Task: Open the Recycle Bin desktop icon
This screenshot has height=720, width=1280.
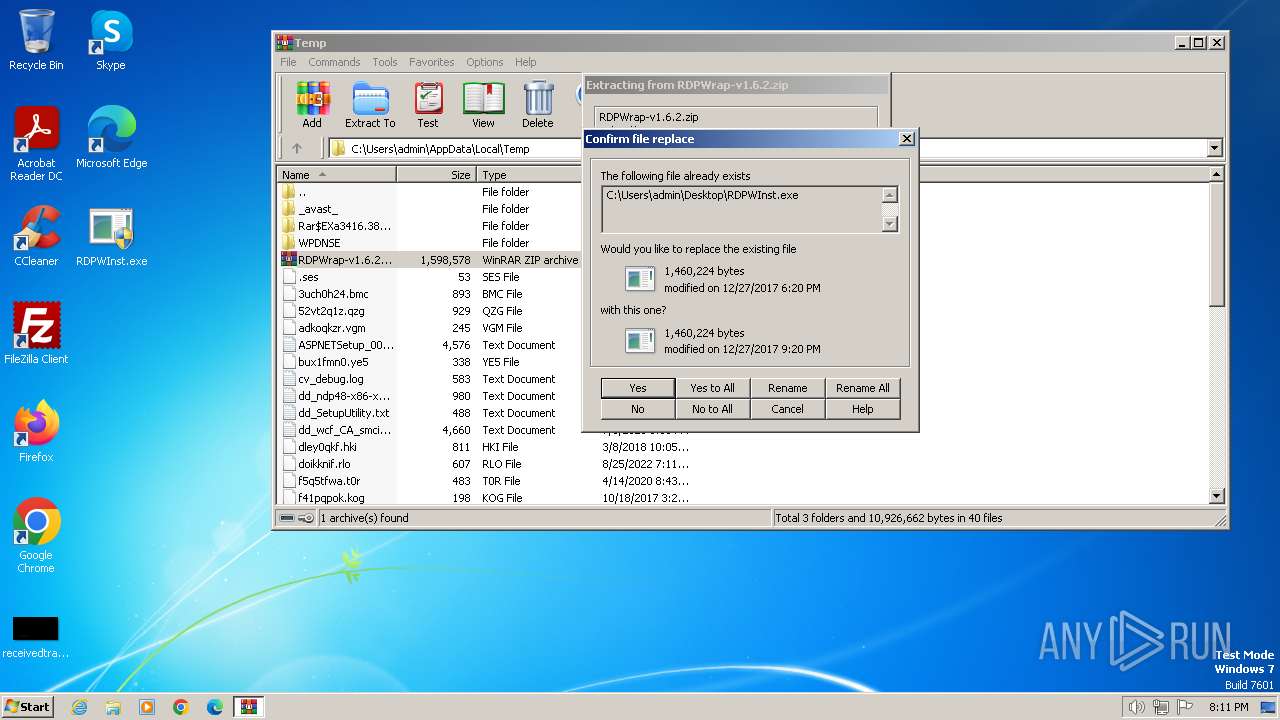Action: coord(36,40)
